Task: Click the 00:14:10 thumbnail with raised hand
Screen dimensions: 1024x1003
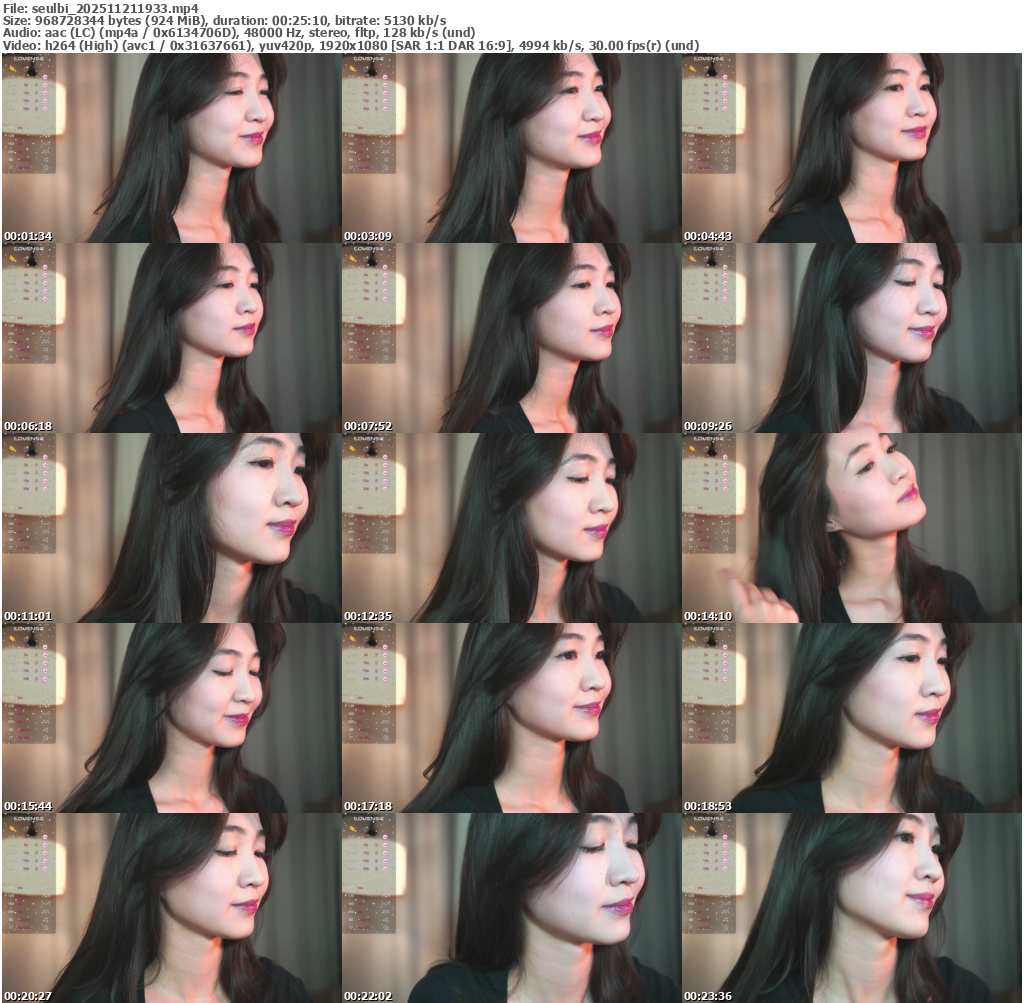Action: [x=851, y=528]
